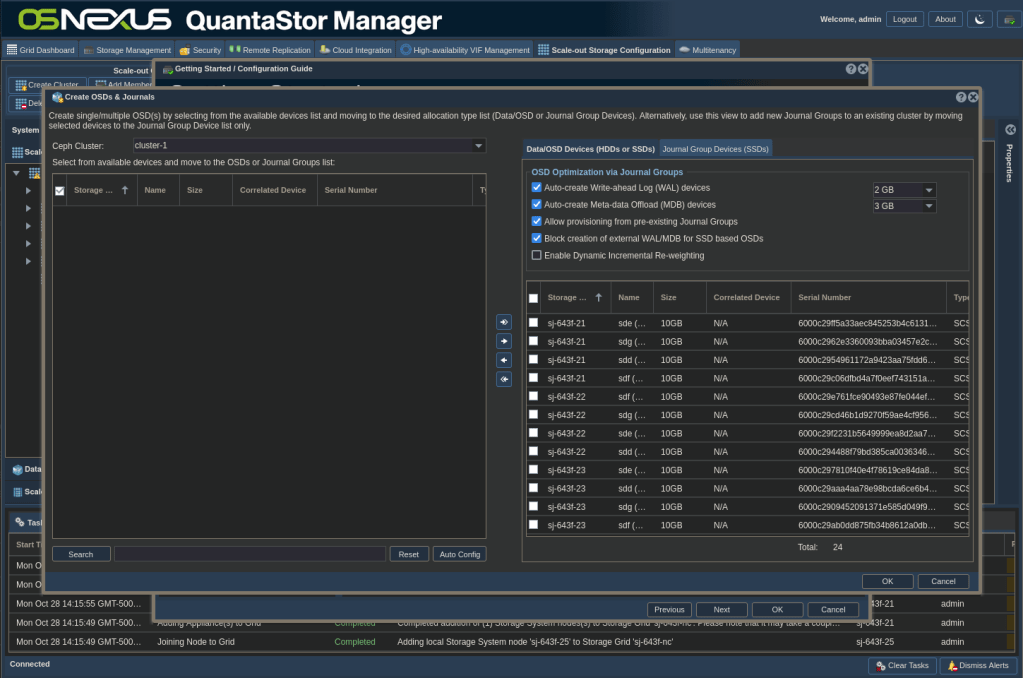The height and width of the screenshot is (678, 1023).
Task: Open the Remote Replication tab
Action: click(x=270, y=50)
